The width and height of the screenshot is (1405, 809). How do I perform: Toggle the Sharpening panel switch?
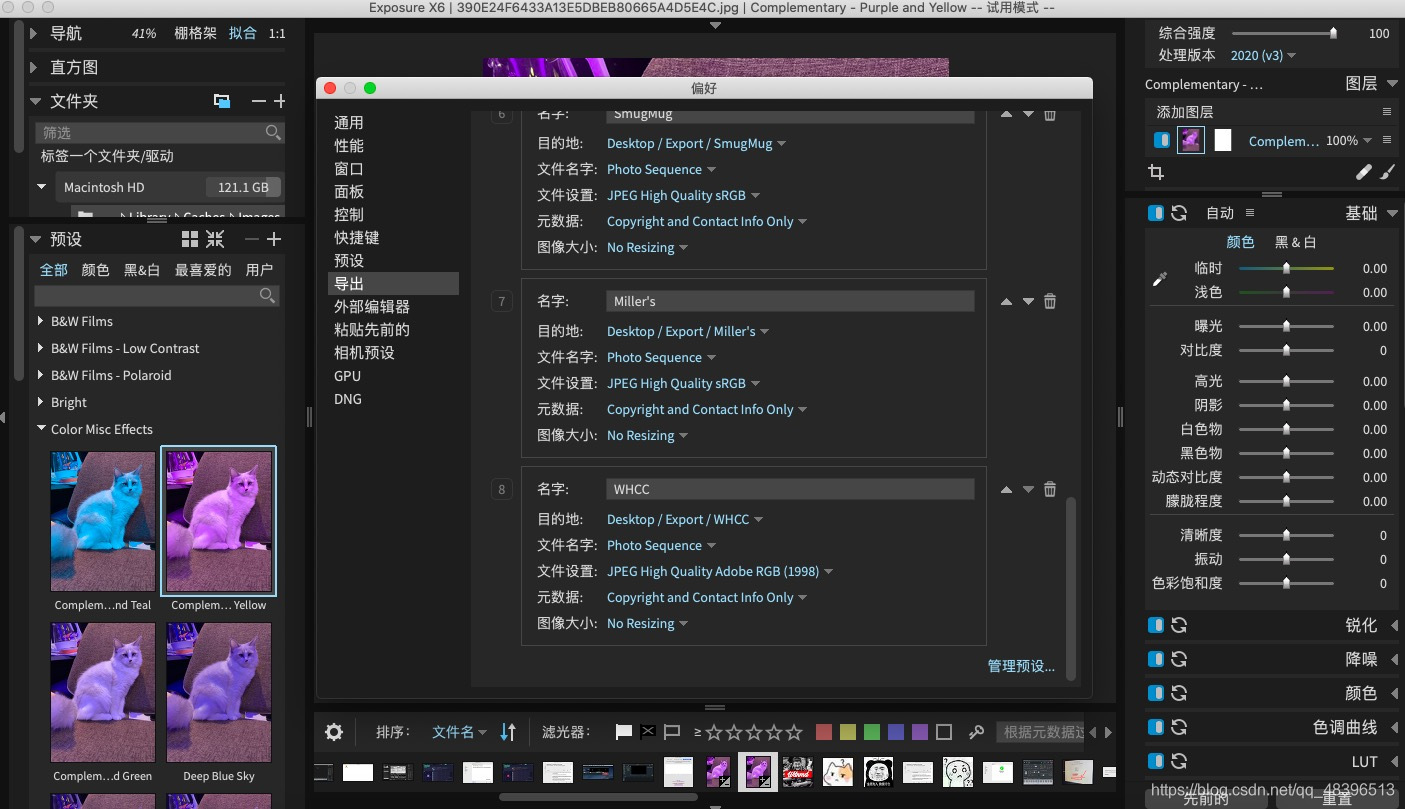point(1156,625)
